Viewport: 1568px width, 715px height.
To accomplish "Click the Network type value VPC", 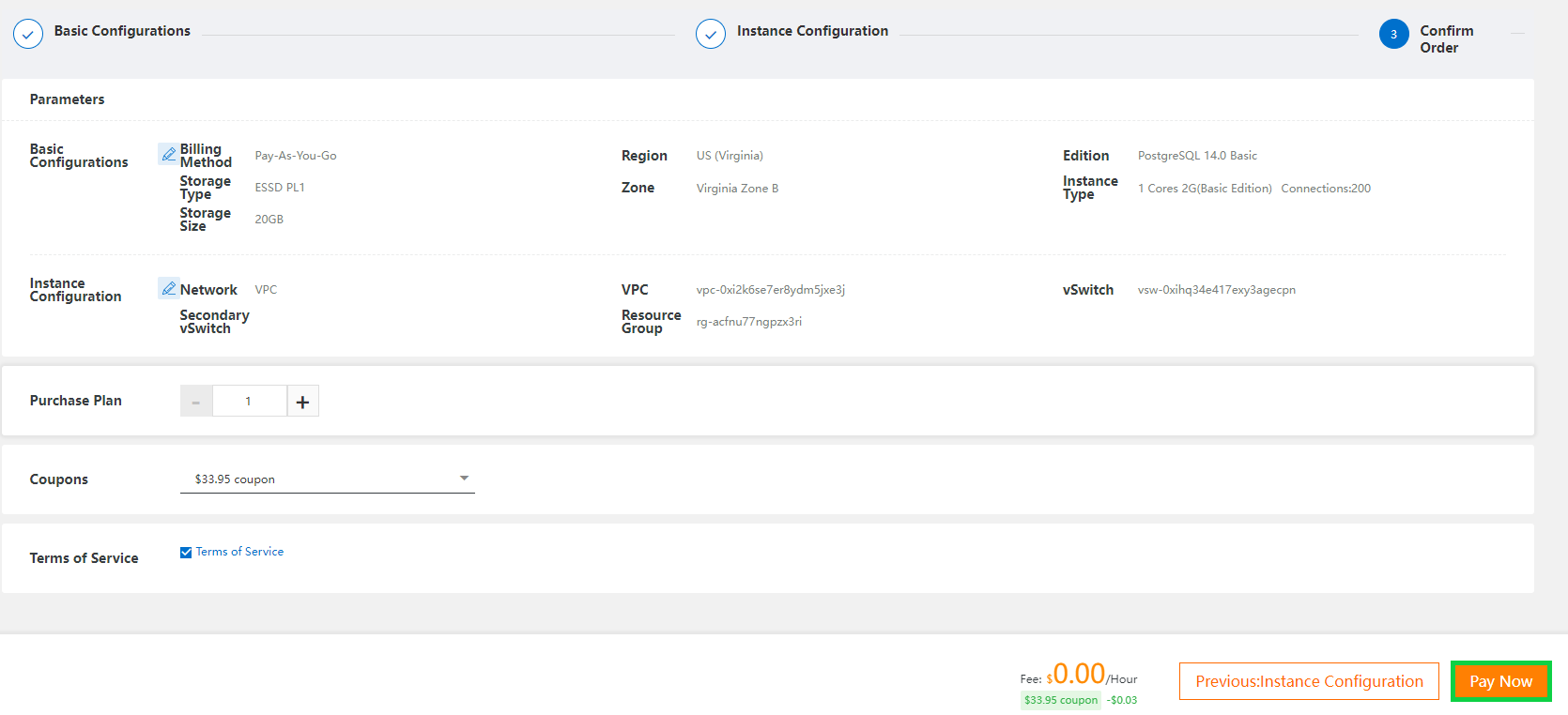I will pos(266,290).
